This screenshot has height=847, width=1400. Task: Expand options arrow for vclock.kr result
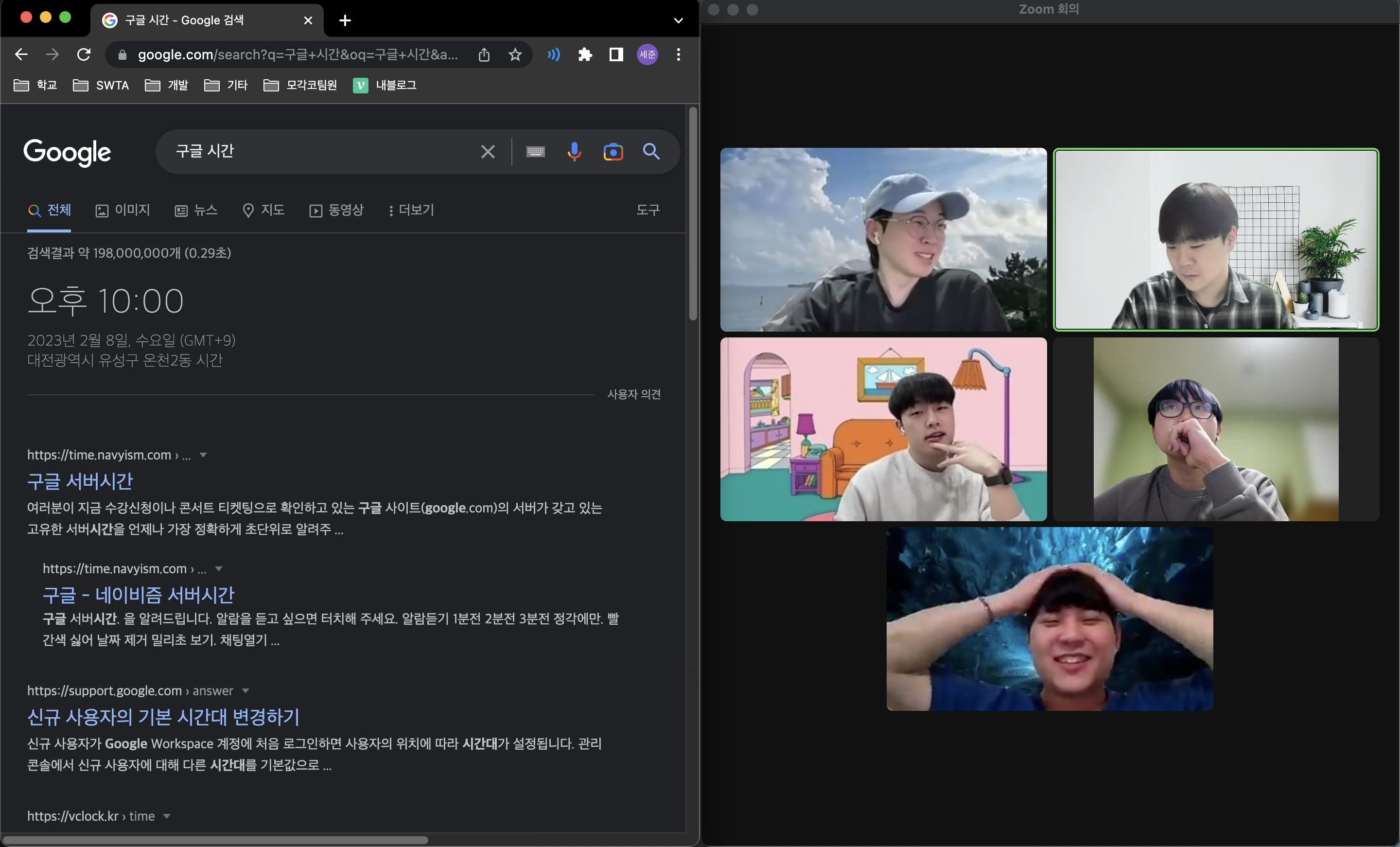click(x=167, y=816)
